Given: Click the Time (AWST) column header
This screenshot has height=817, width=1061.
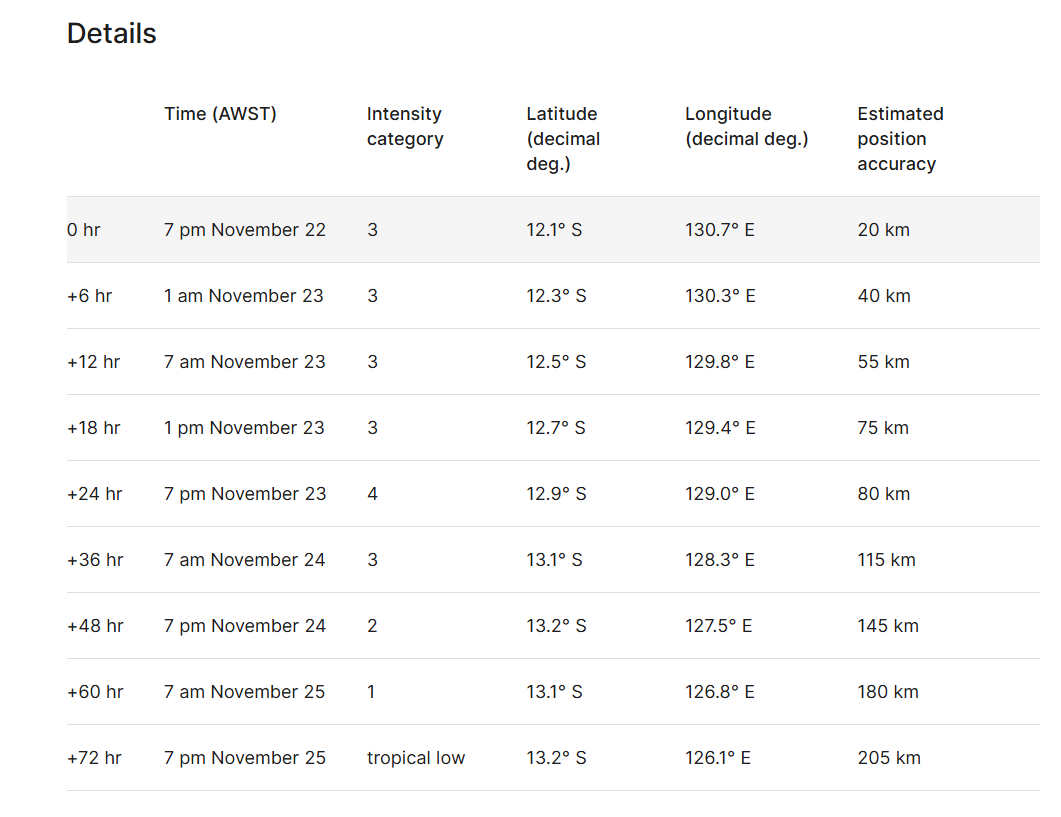Looking at the screenshot, I should [x=220, y=114].
